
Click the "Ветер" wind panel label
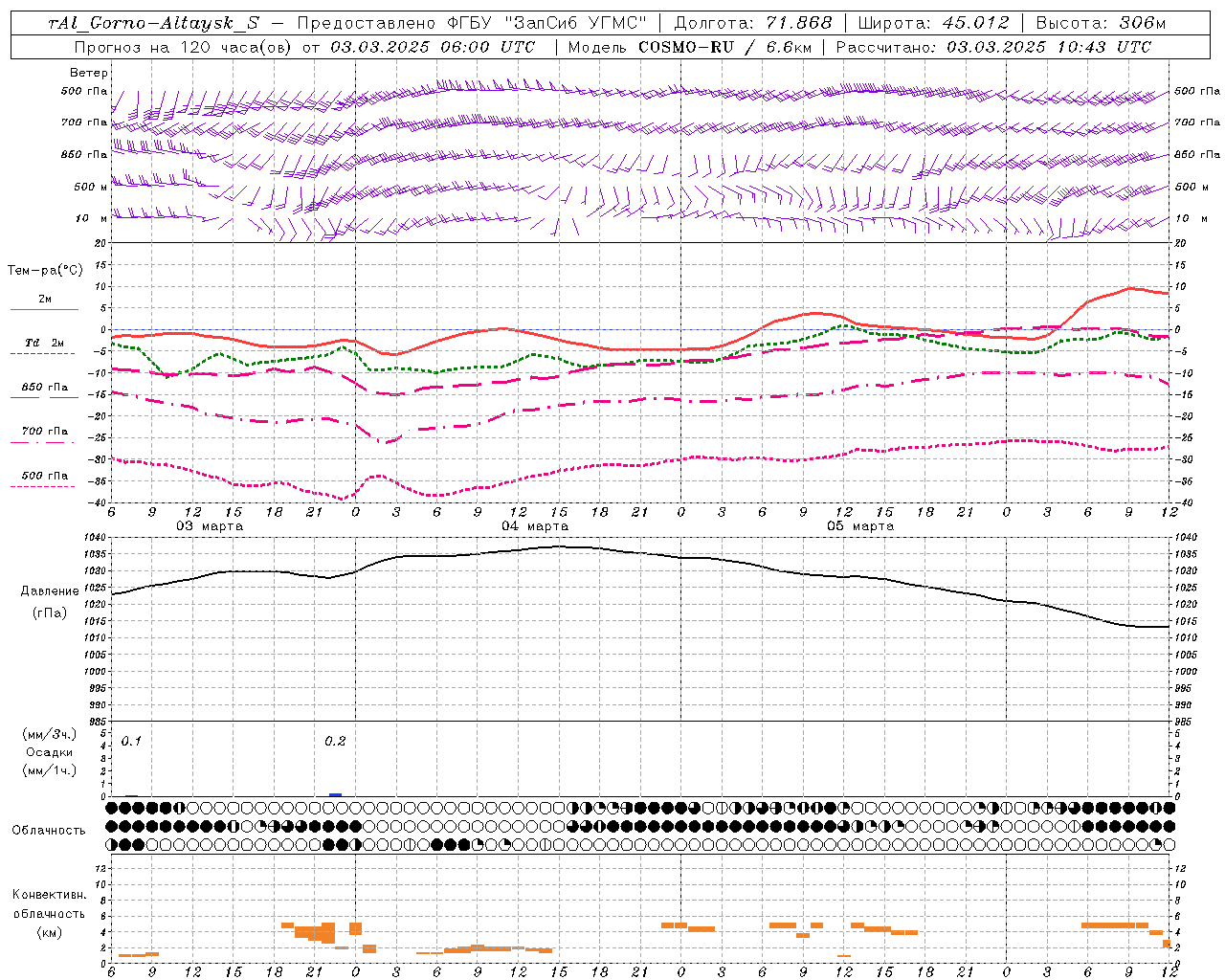[89, 73]
